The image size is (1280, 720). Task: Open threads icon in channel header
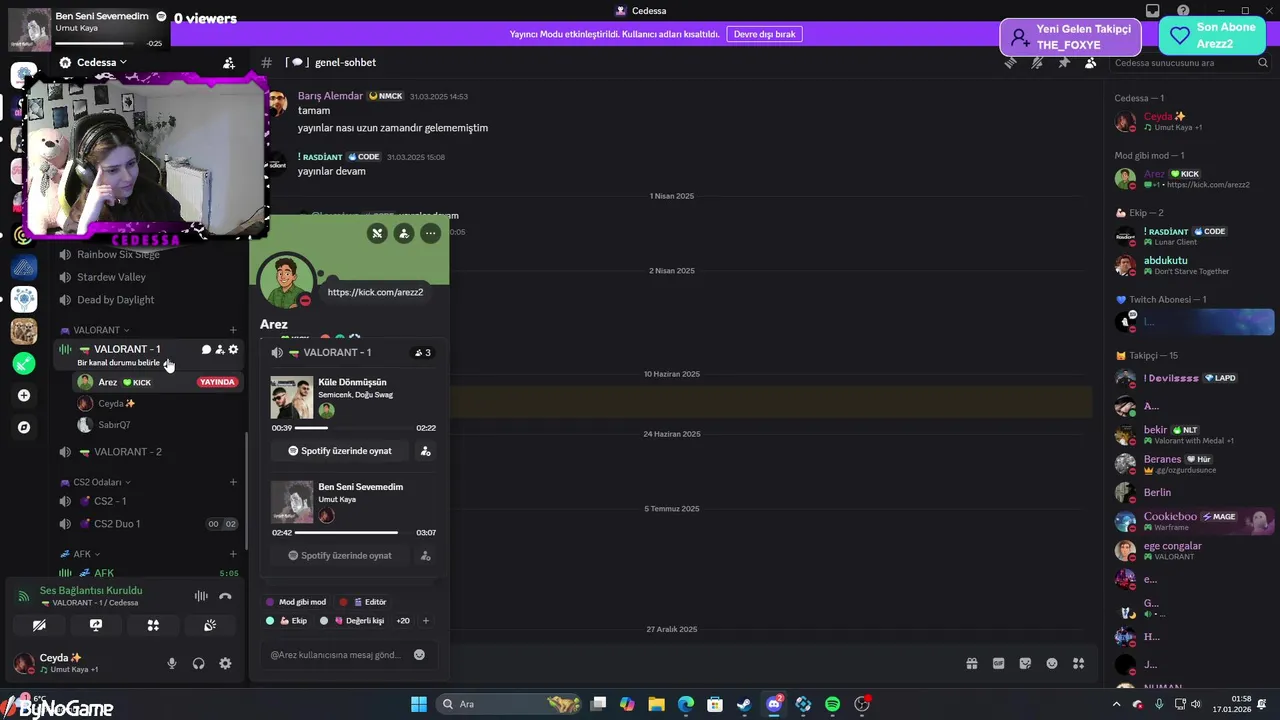coord(1011,62)
